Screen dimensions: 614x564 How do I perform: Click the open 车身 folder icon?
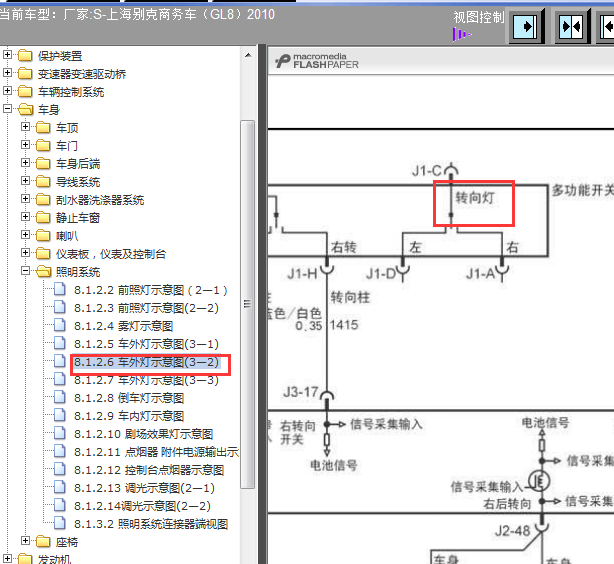(25, 110)
